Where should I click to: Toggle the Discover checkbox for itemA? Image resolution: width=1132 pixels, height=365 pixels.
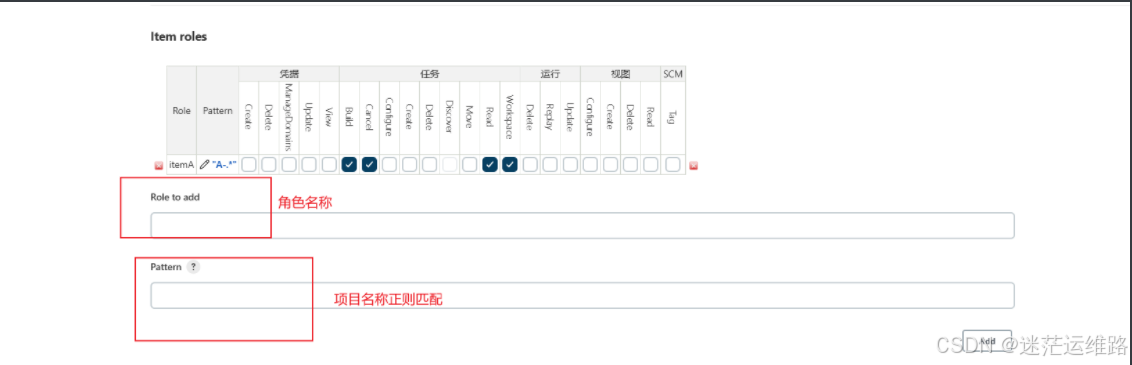(450, 164)
